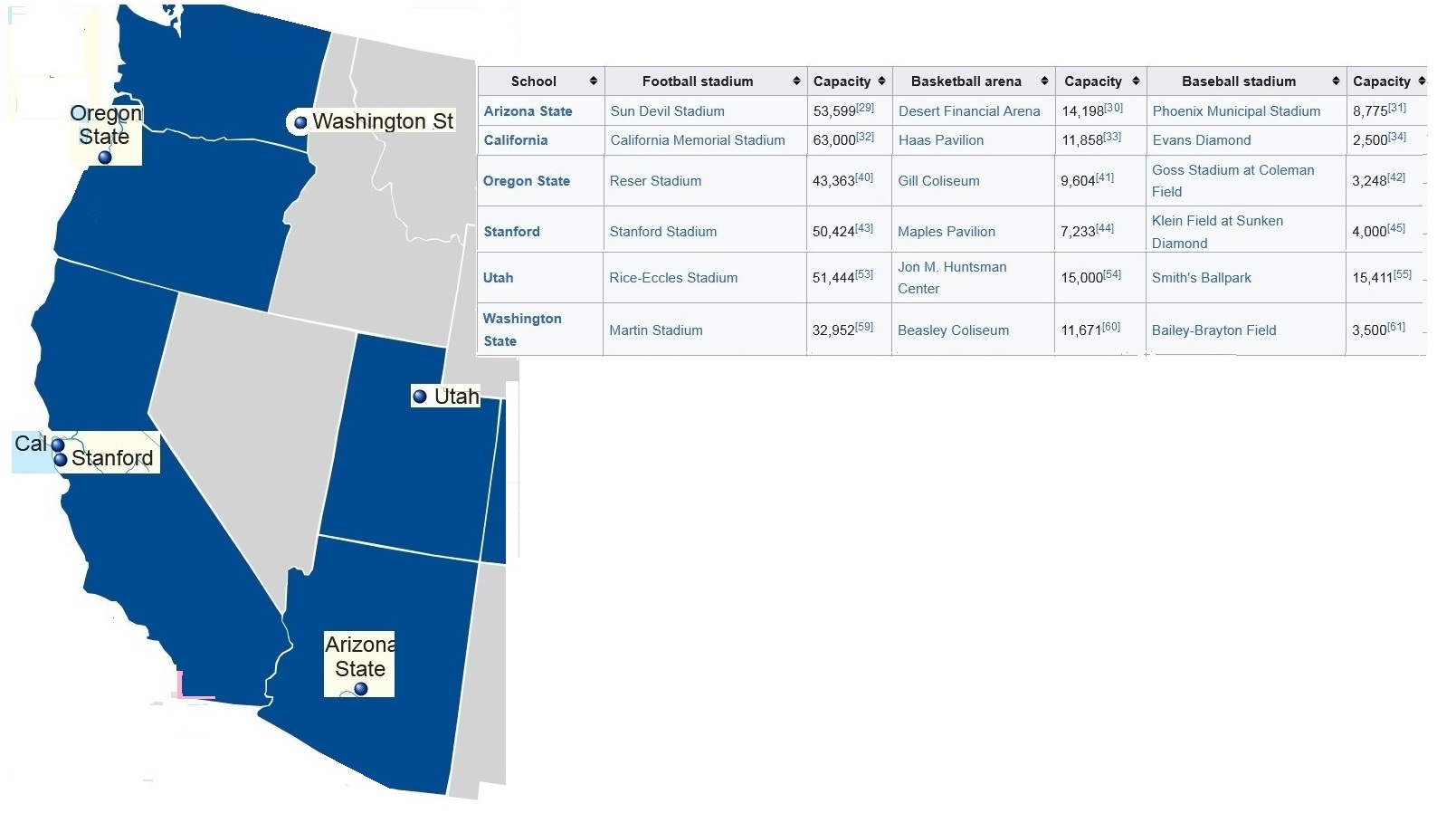This screenshot has width=1456, height=813.
Task: Click the Arizona State map marker dot
Action: 361,688
